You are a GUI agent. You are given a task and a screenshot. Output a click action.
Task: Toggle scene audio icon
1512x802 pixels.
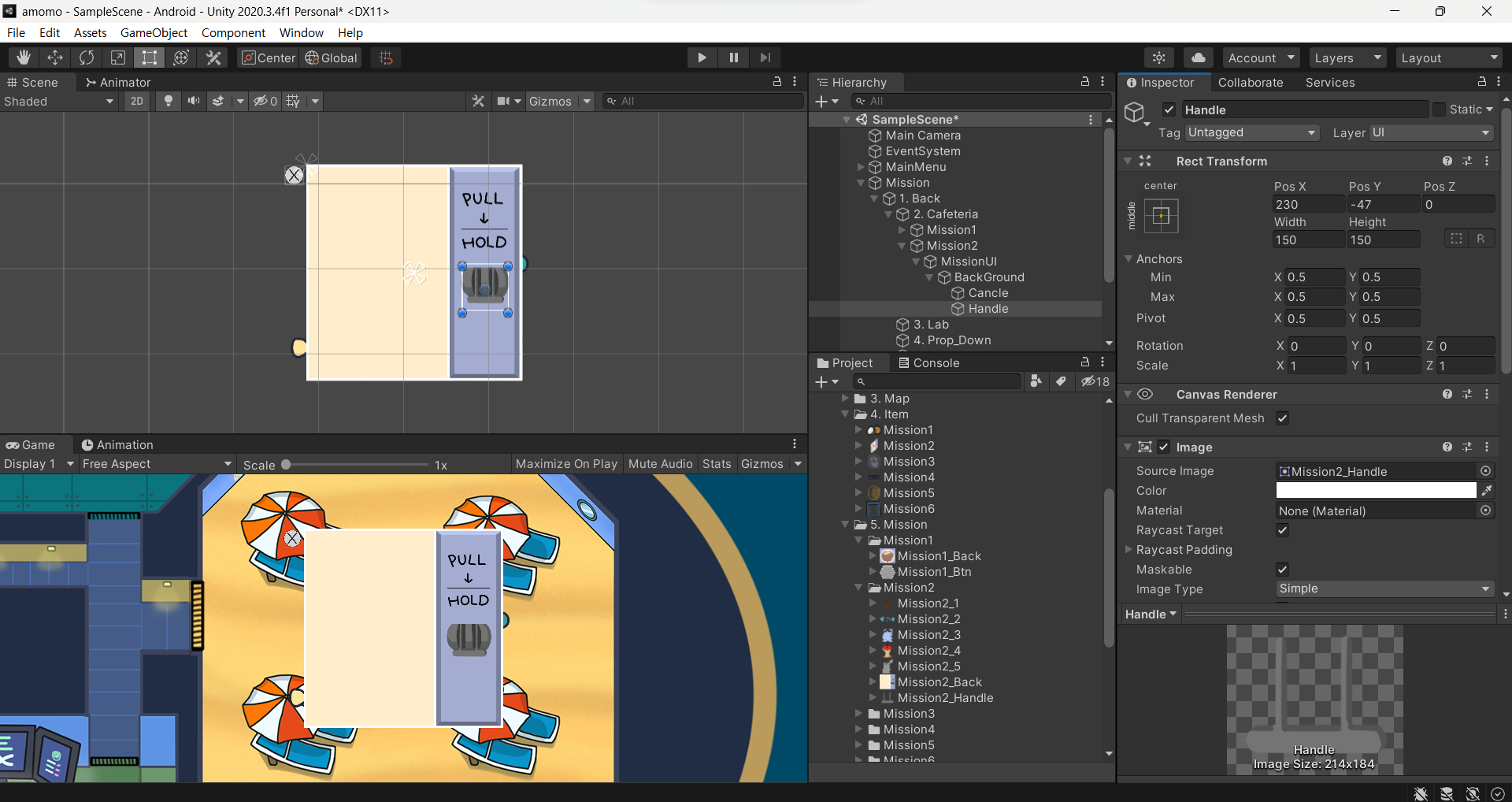(x=193, y=101)
